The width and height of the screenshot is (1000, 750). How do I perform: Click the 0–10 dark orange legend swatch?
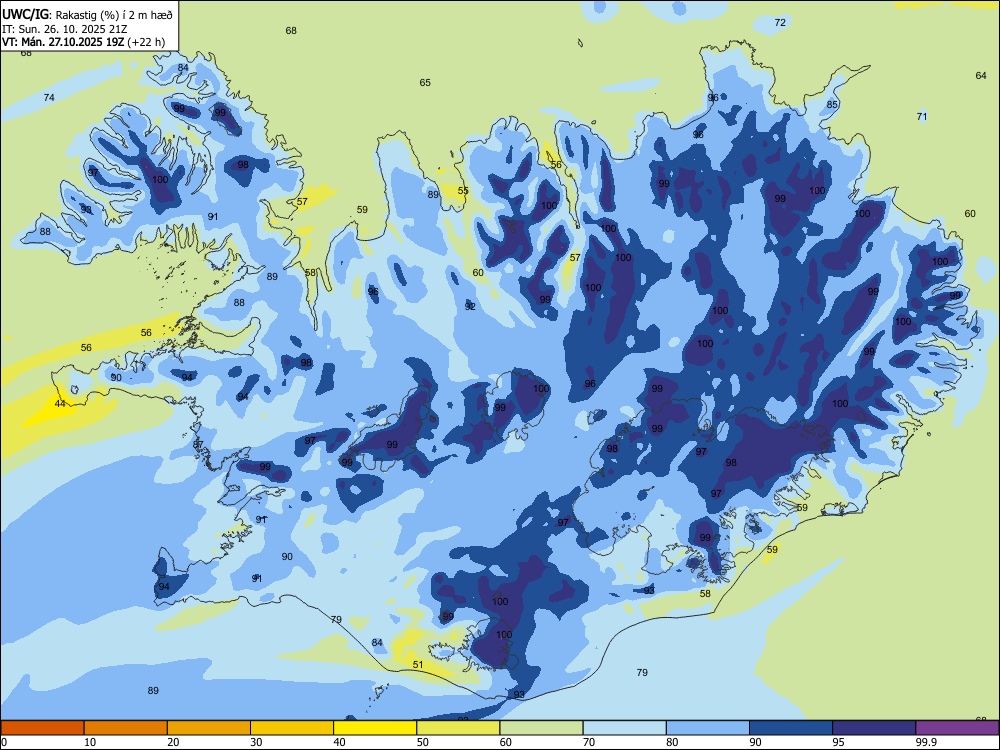click(42, 728)
